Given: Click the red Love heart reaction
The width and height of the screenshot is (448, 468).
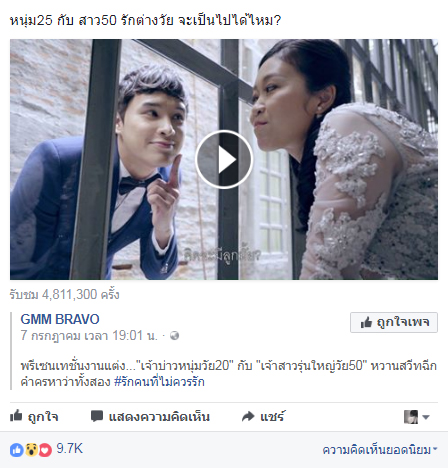Looking at the screenshot, I should tap(45, 450).
